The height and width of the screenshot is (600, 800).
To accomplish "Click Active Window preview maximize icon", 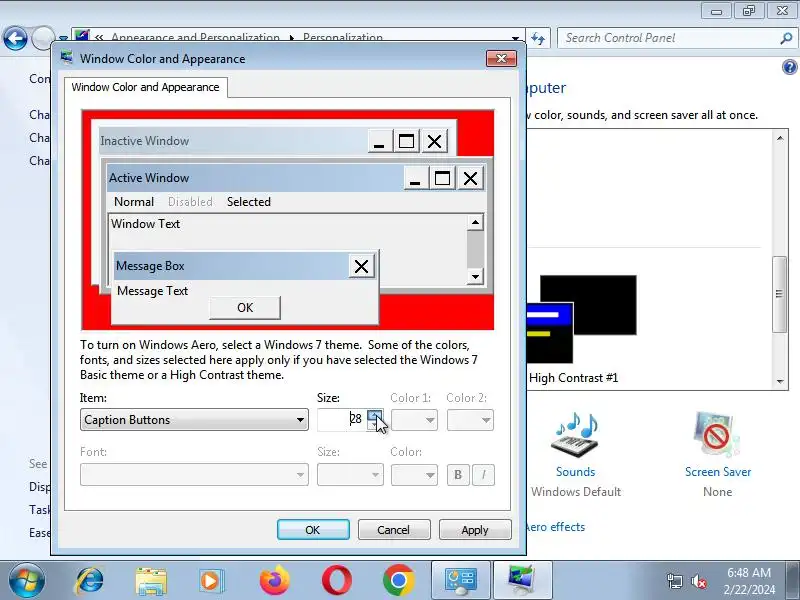I will pos(442,178).
